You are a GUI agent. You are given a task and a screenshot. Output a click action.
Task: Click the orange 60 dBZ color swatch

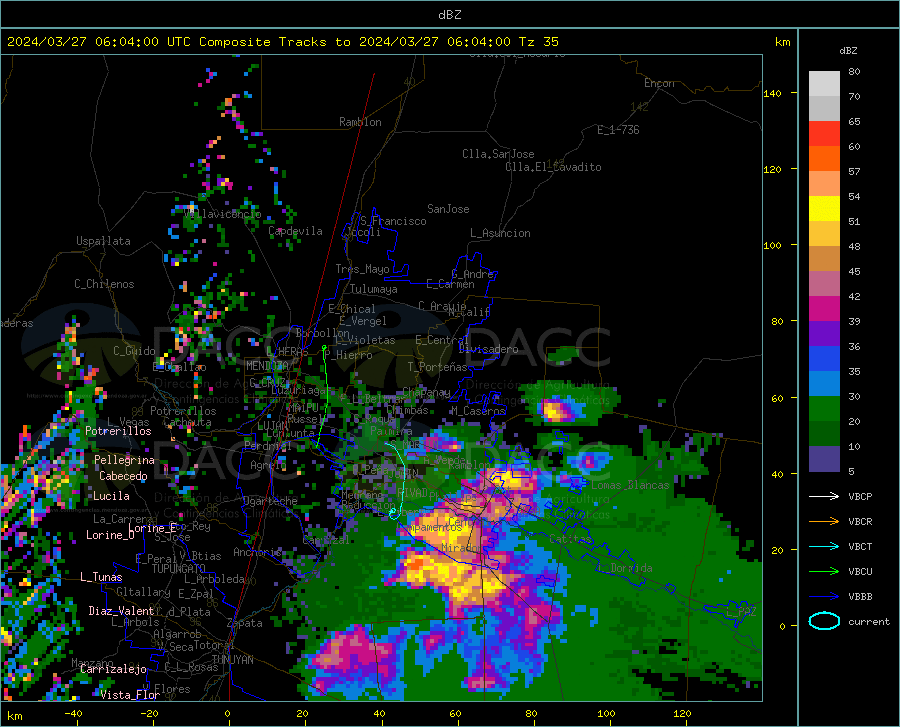click(x=824, y=158)
